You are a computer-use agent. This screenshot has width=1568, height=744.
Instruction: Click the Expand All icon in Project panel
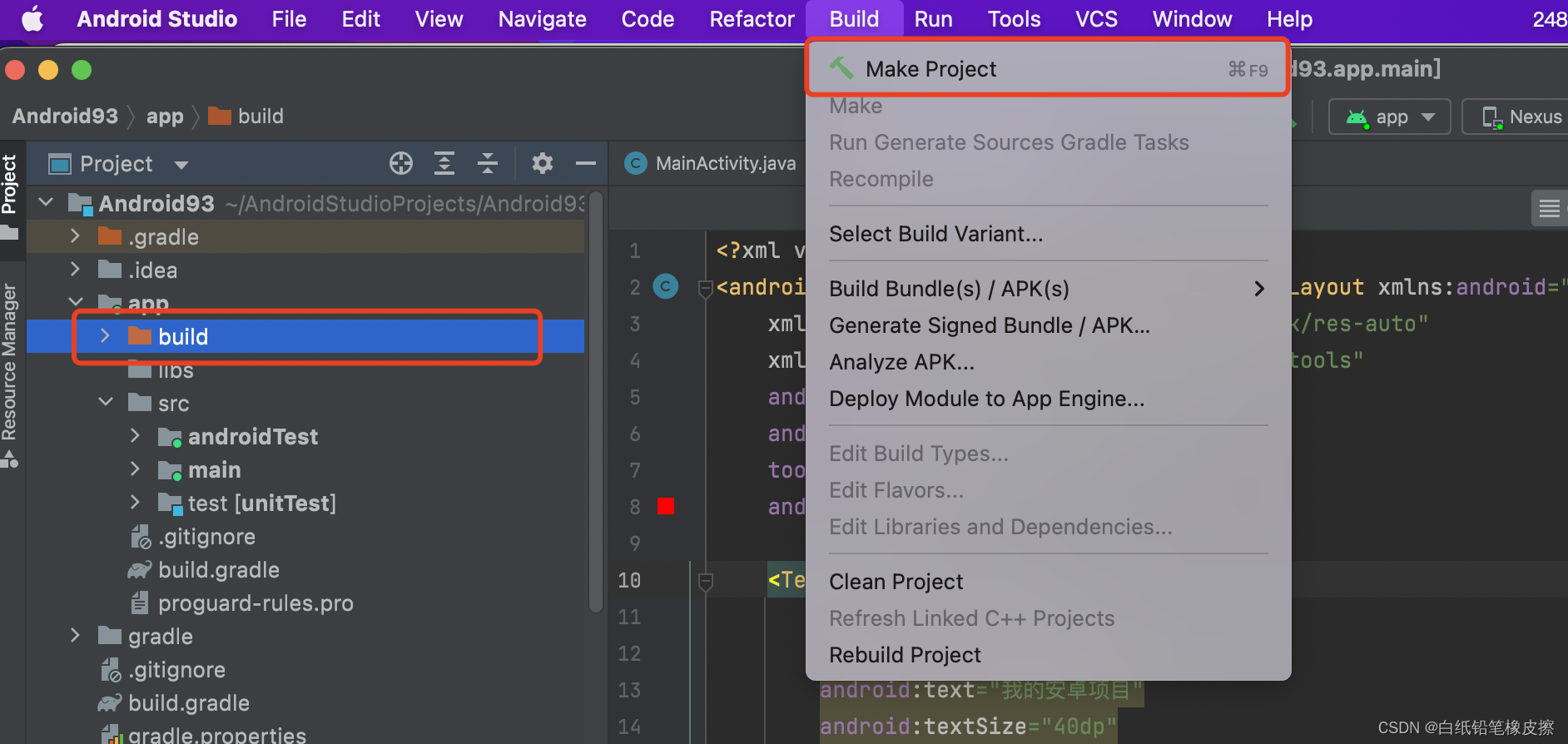click(x=444, y=163)
